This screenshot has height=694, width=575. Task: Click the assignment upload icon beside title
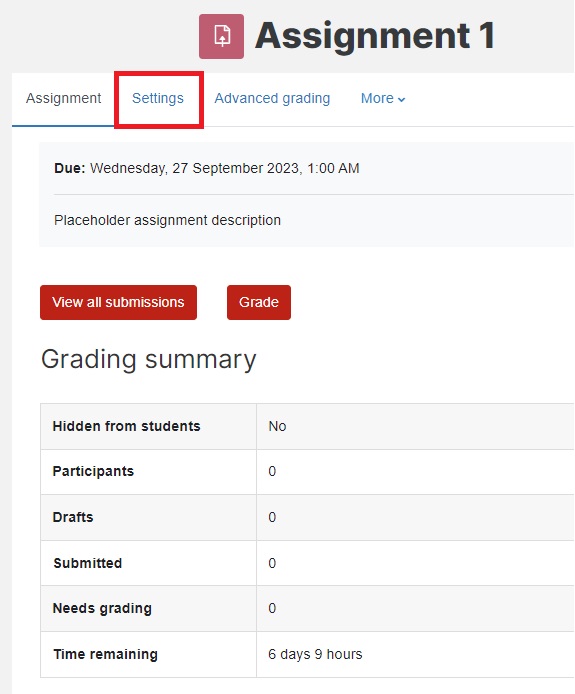tap(221, 36)
